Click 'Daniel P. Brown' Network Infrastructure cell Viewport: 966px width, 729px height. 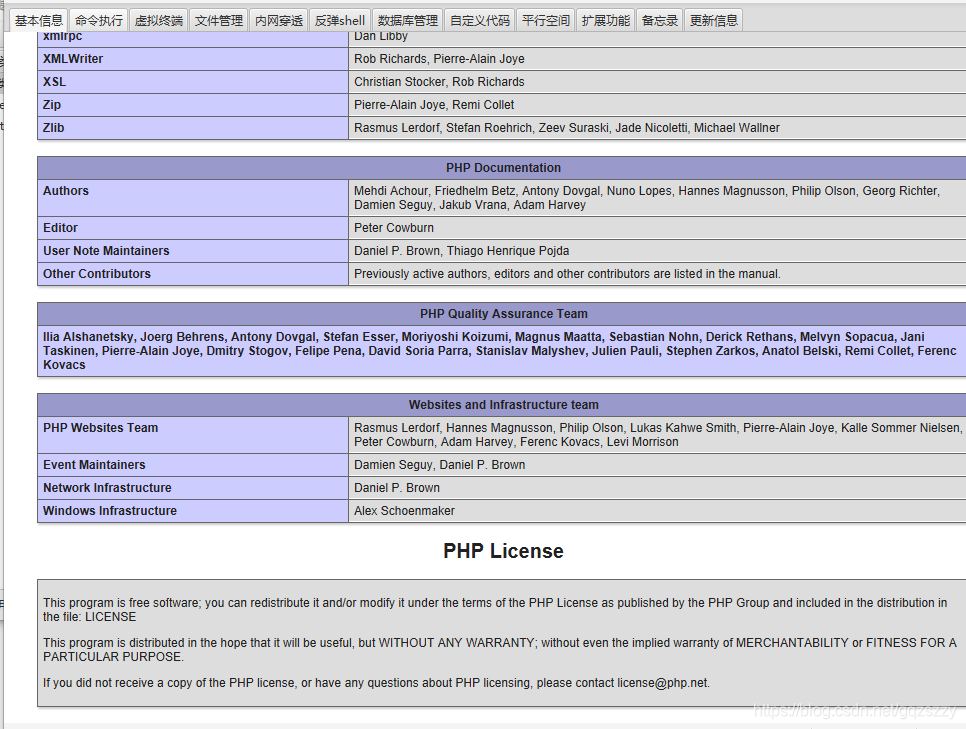[657, 488]
